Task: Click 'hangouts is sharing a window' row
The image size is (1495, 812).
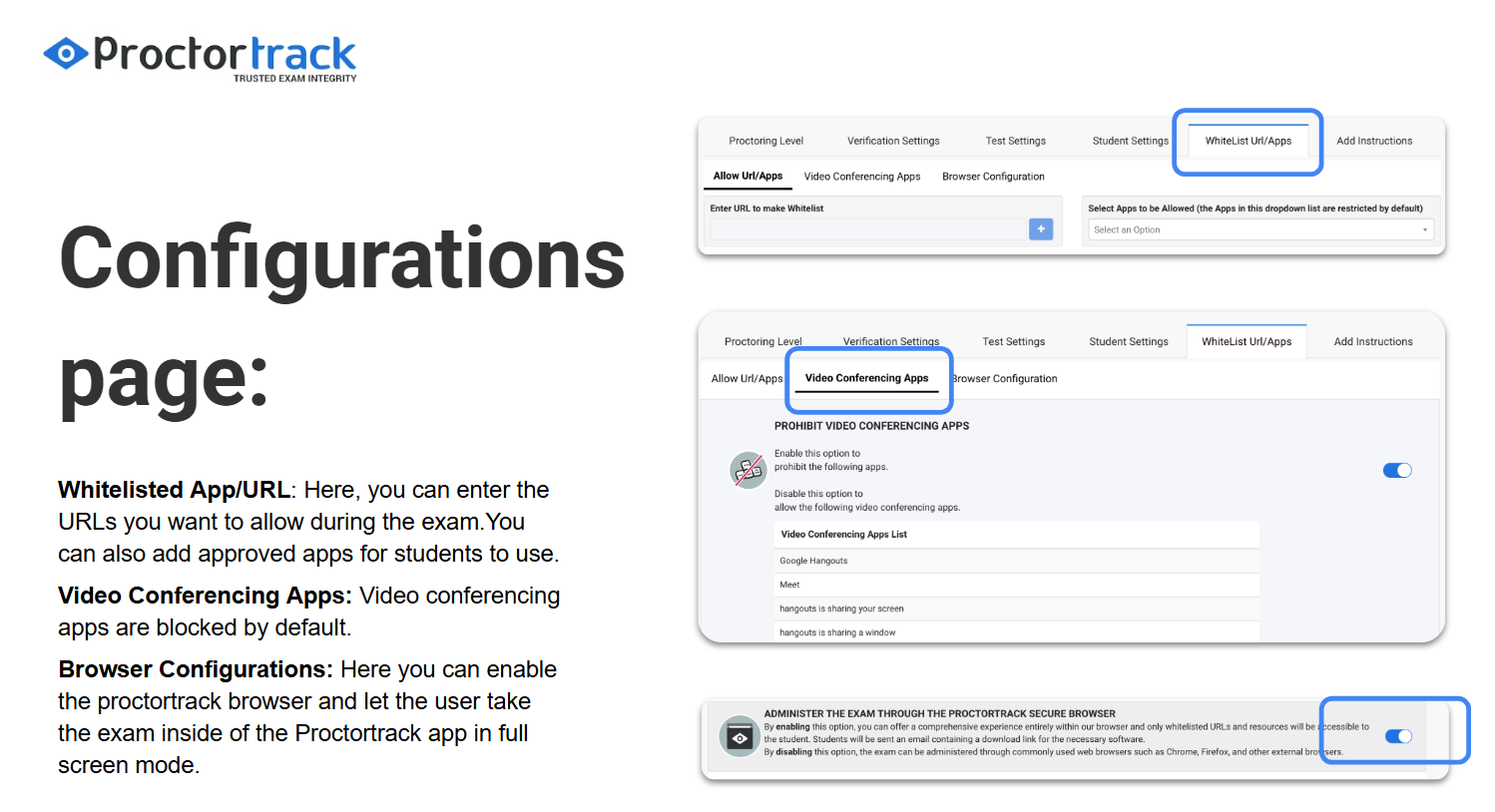Action: [1016, 632]
